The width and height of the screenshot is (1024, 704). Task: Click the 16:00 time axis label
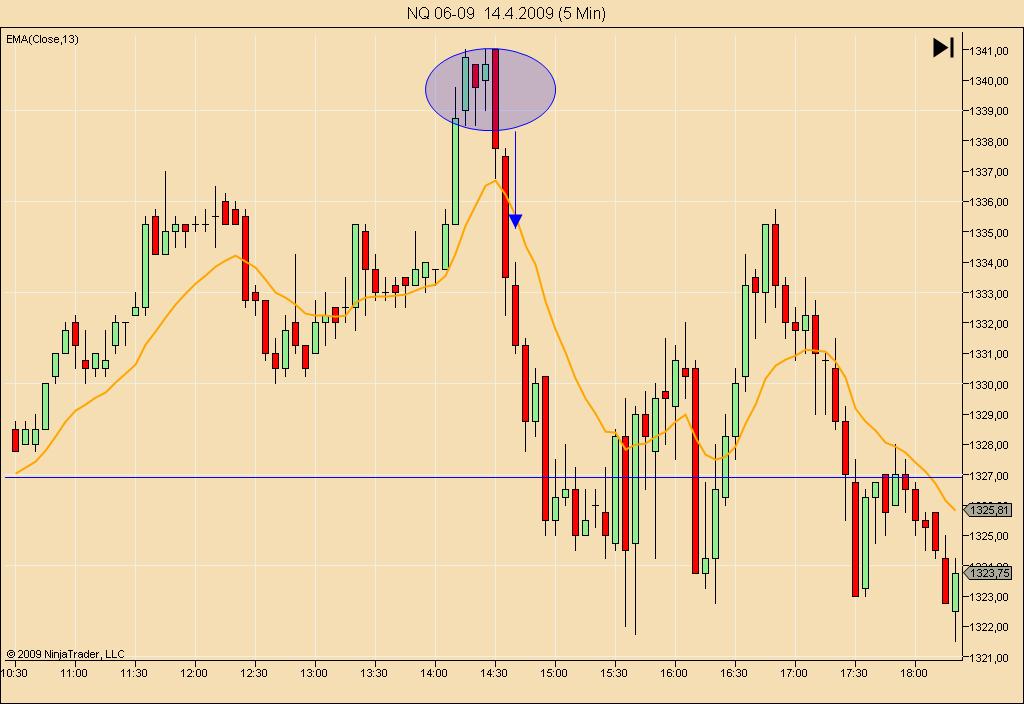tap(673, 673)
